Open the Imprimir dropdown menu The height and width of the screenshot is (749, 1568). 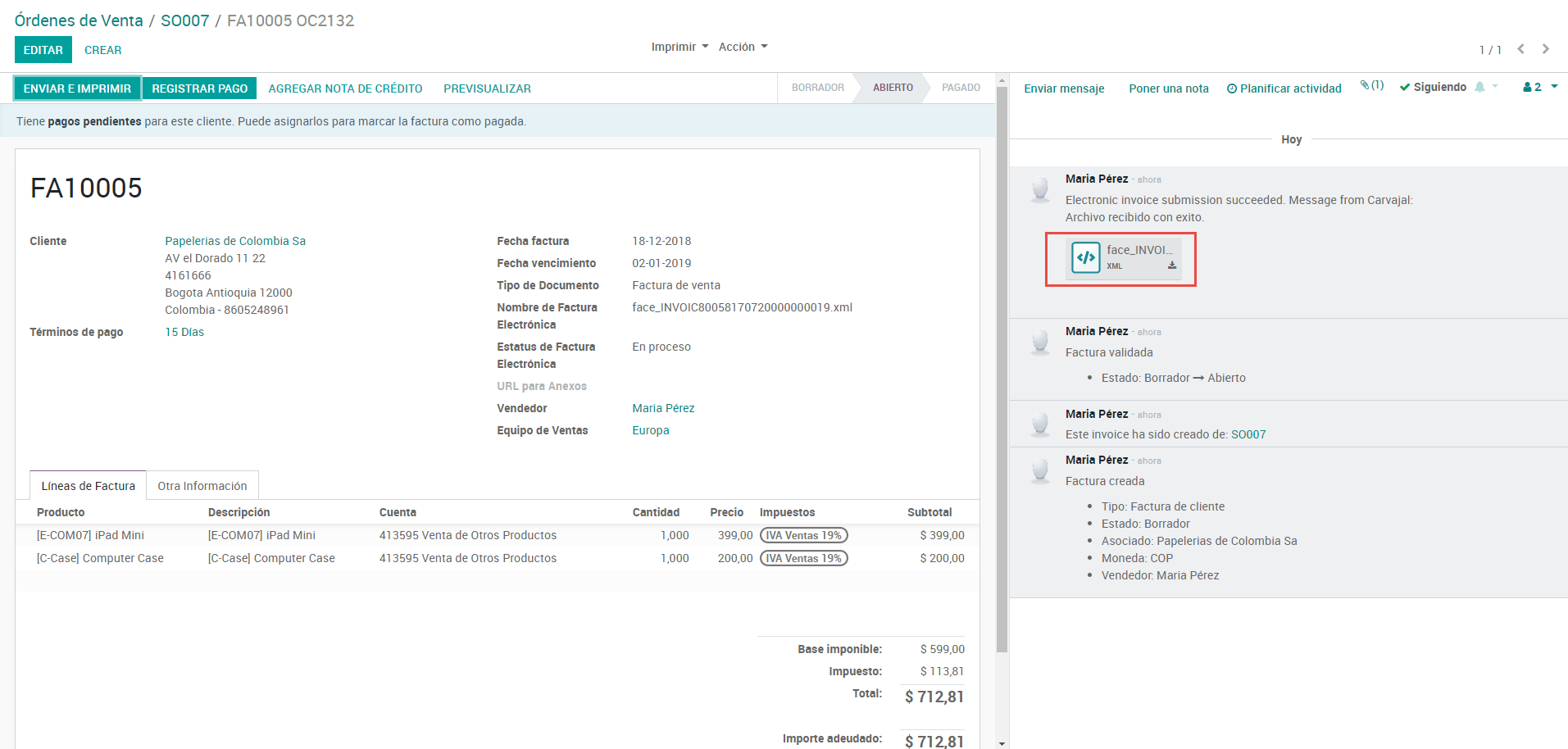point(679,47)
